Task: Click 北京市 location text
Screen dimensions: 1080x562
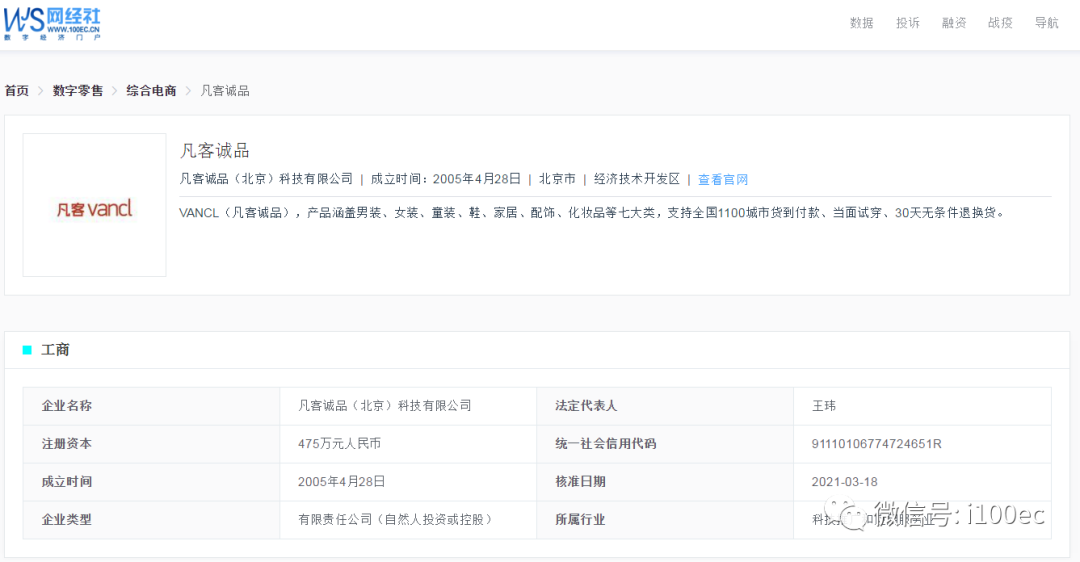Action: (557, 179)
